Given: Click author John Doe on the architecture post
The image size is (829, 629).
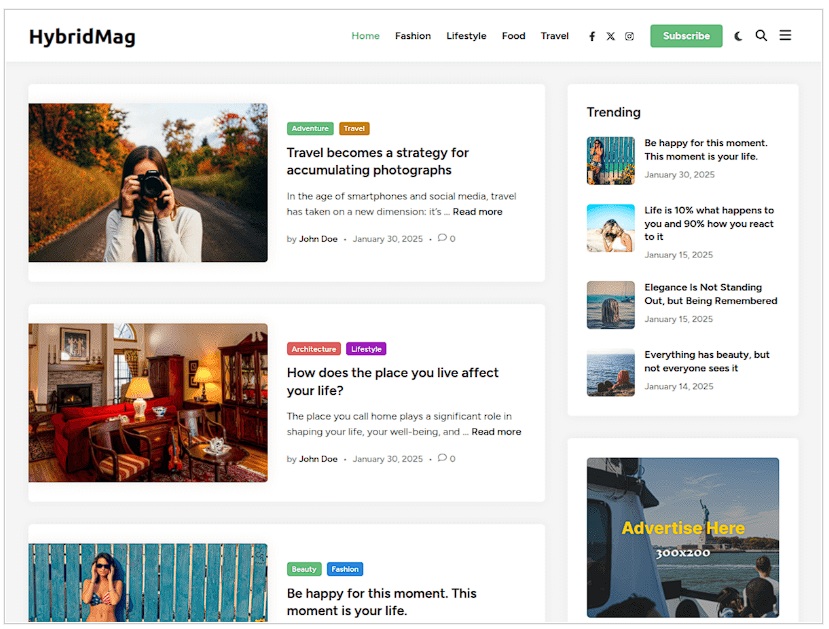Looking at the screenshot, I should (318, 459).
